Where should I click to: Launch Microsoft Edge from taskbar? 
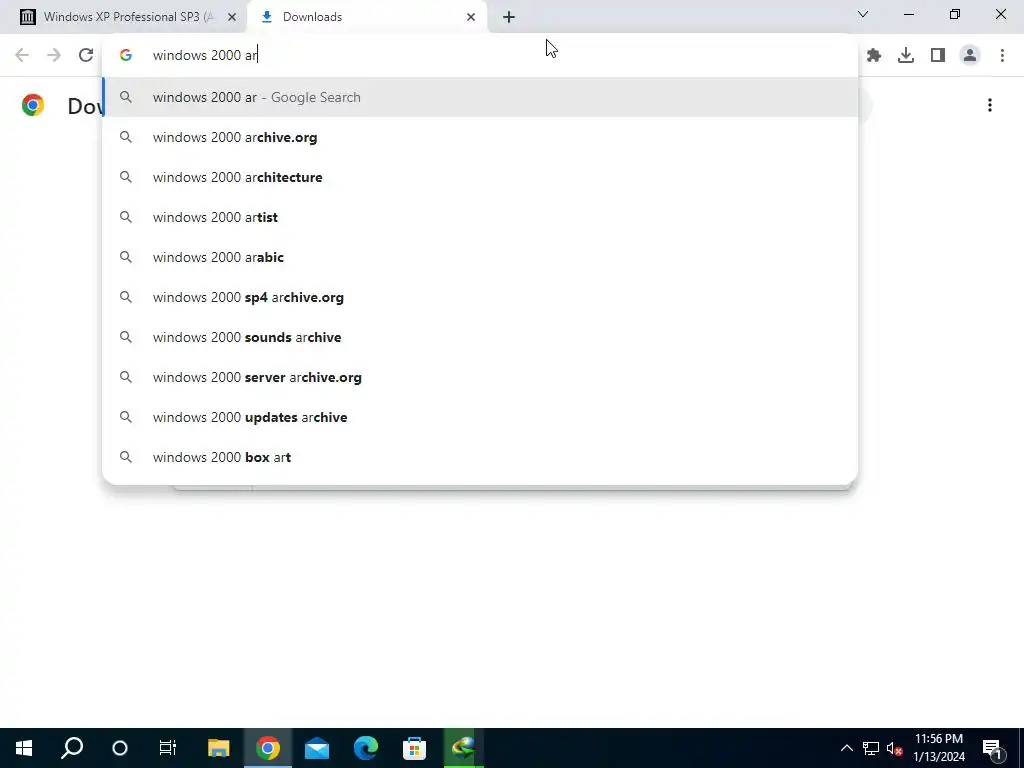click(366, 748)
